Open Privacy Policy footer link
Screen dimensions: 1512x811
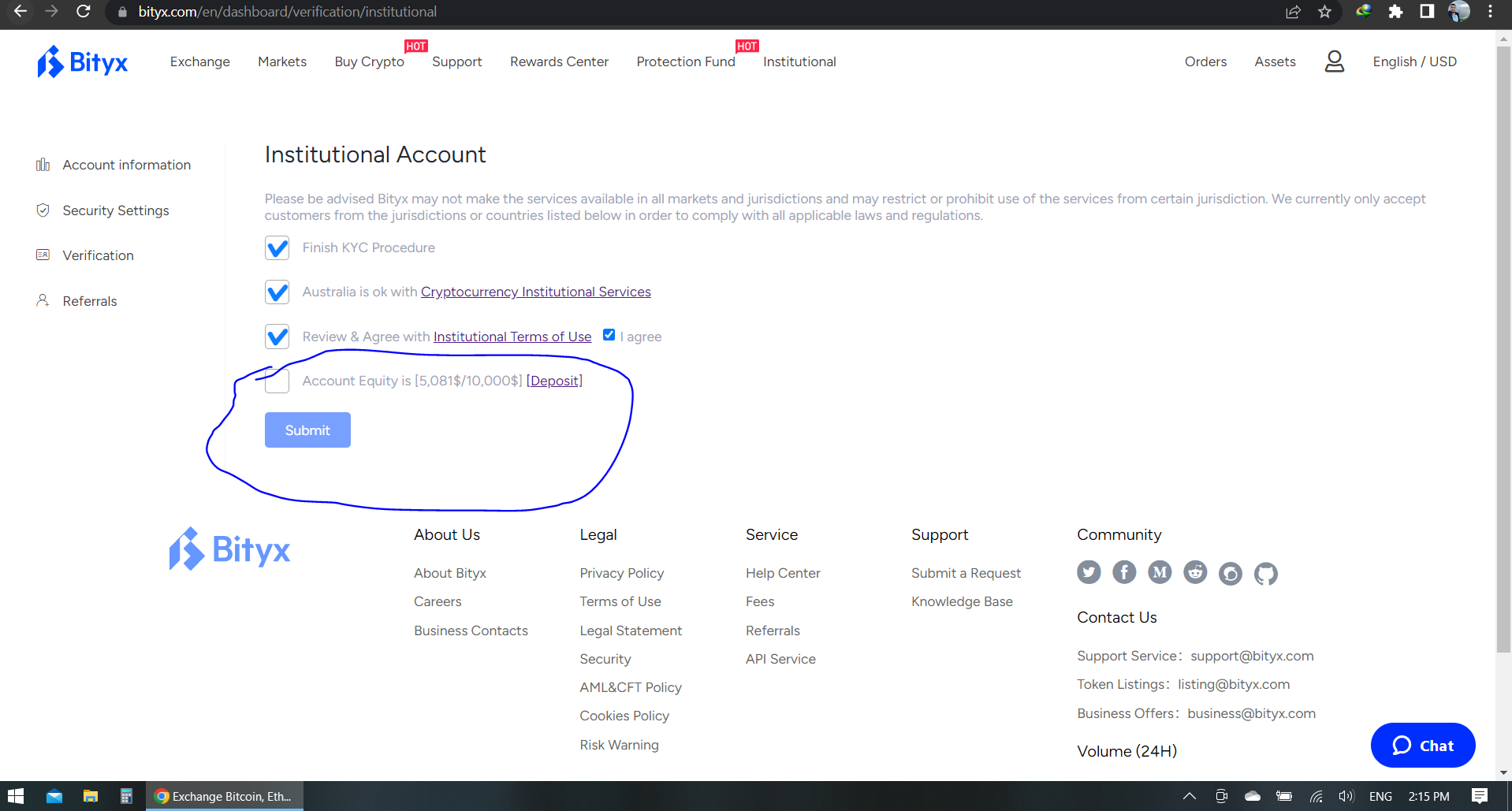pyautogui.click(x=622, y=573)
